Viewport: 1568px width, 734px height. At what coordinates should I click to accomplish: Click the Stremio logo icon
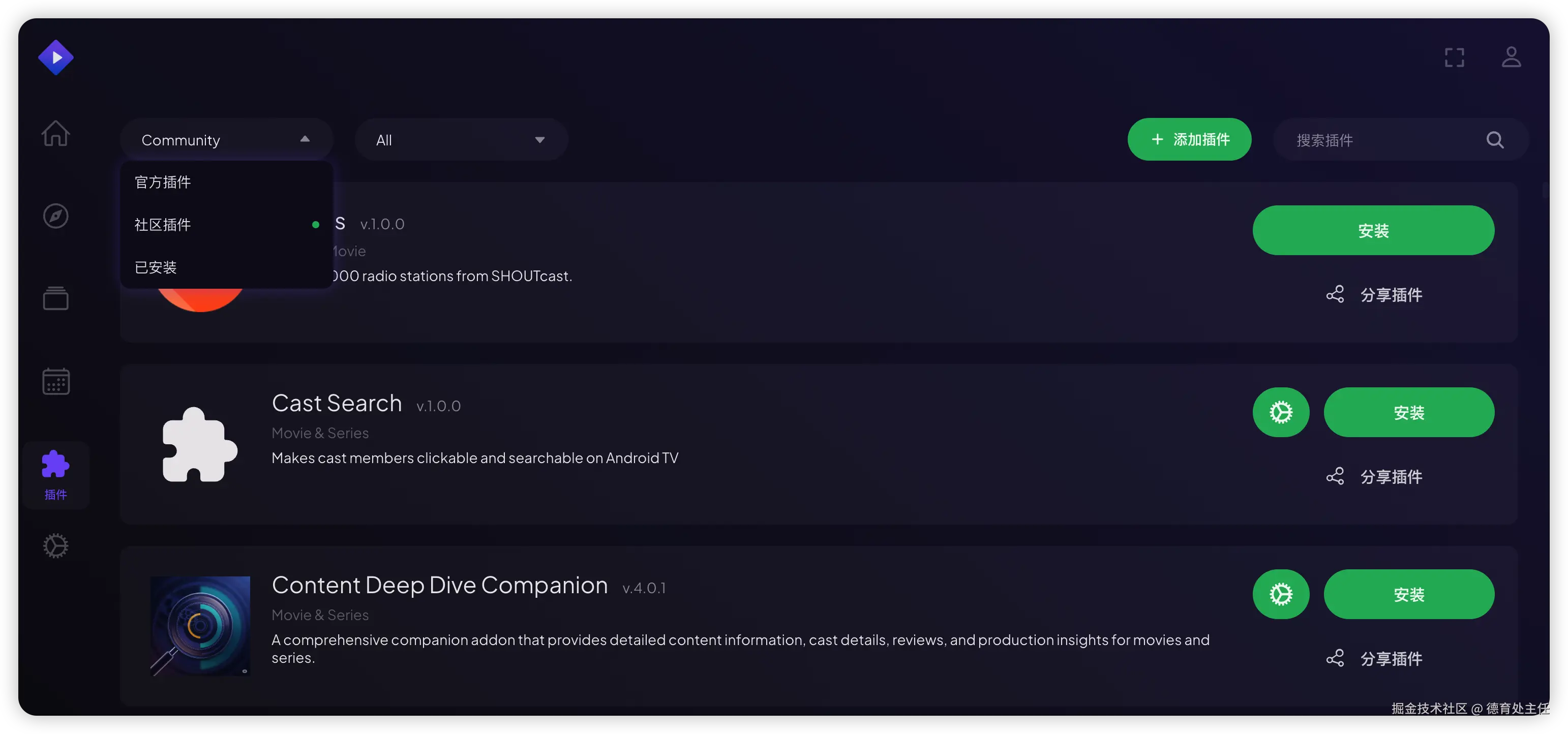coord(55,57)
